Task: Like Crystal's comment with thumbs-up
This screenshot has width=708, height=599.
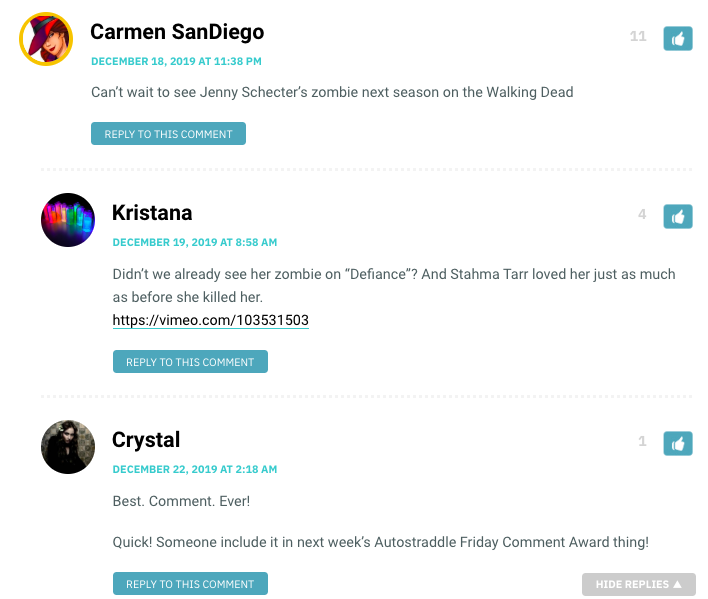Action: tap(677, 444)
